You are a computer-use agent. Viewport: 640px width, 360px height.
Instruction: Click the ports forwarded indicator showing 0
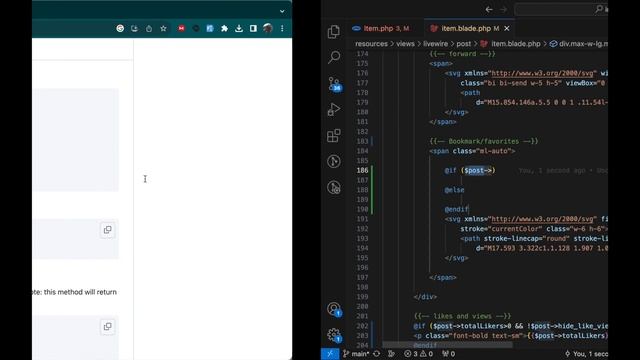[x=449, y=354]
